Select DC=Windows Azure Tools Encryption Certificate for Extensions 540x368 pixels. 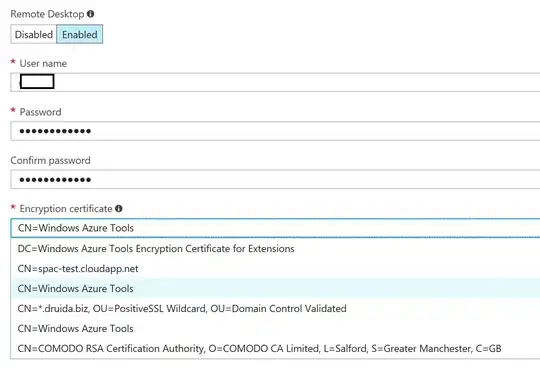point(275,249)
